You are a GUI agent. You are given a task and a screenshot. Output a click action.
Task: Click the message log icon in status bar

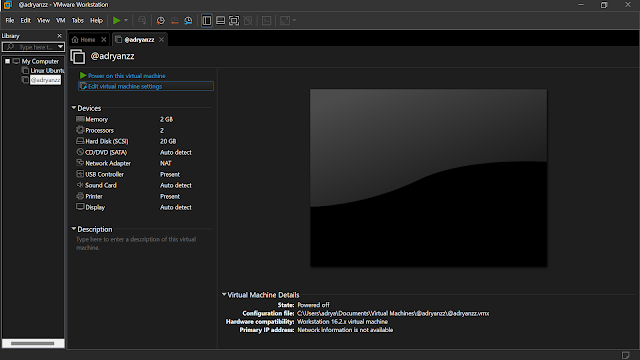pos(625,355)
